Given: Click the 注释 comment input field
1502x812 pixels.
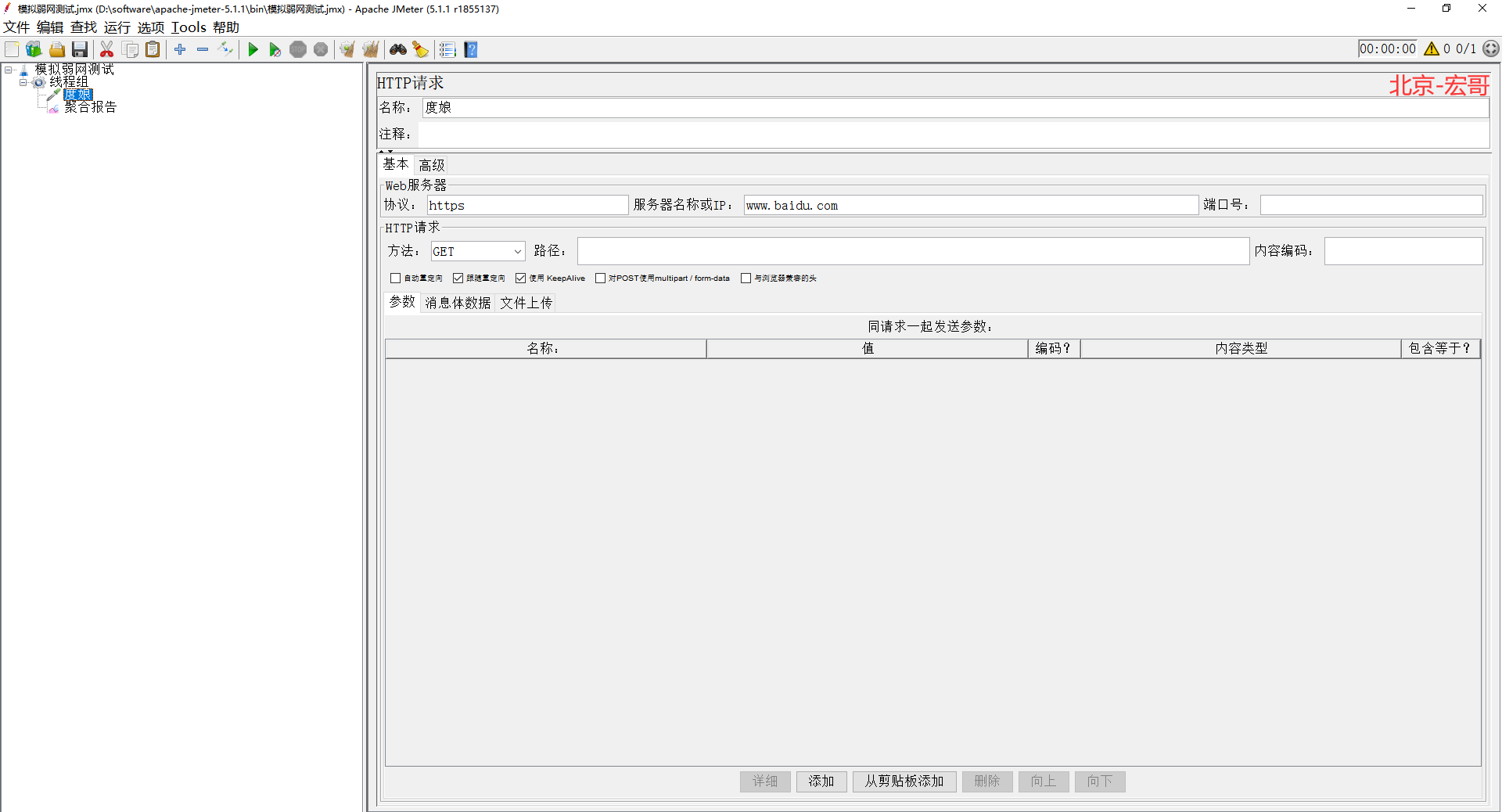Looking at the screenshot, I should [953, 135].
